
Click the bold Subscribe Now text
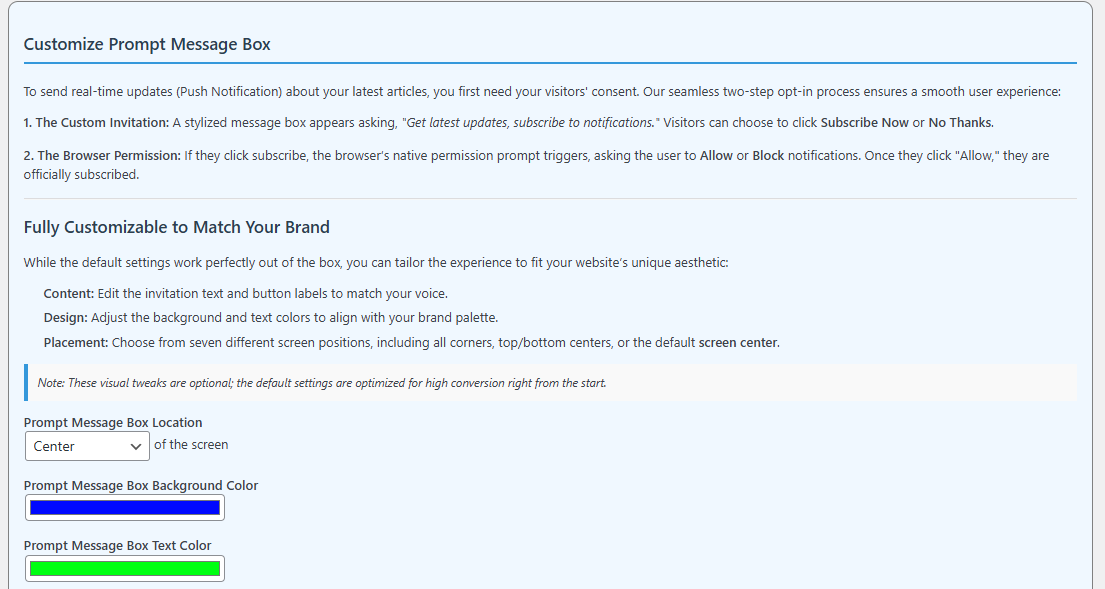coord(865,123)
